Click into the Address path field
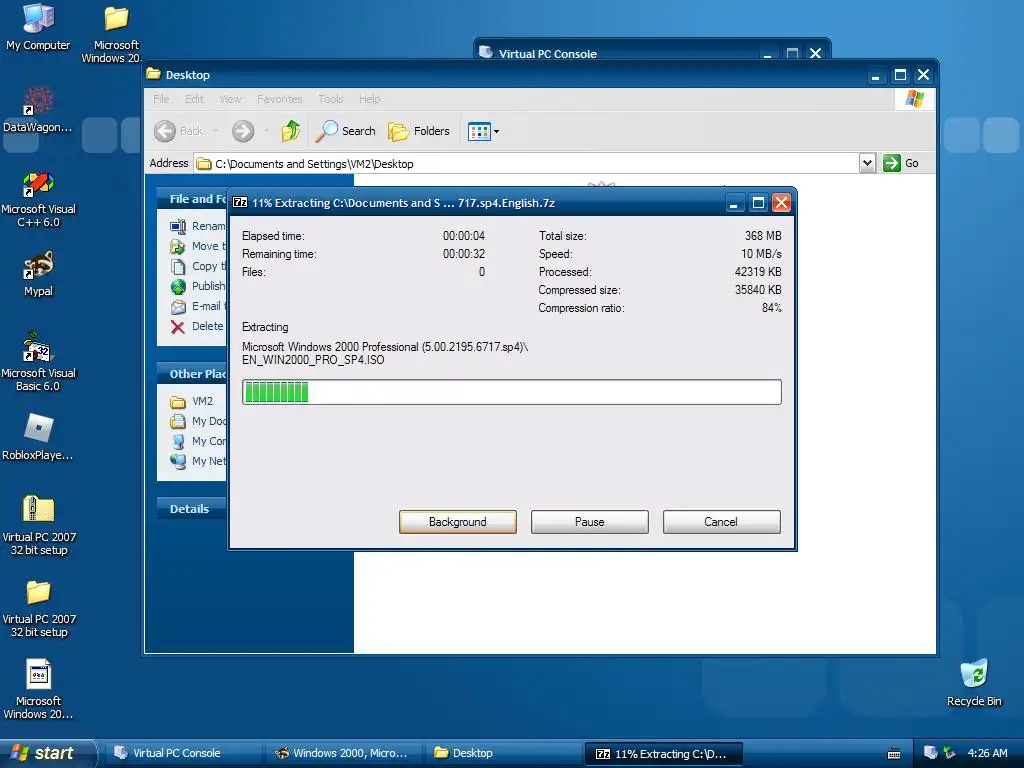The width and height of the screenshot is (1024, 768). coord(526,163)
